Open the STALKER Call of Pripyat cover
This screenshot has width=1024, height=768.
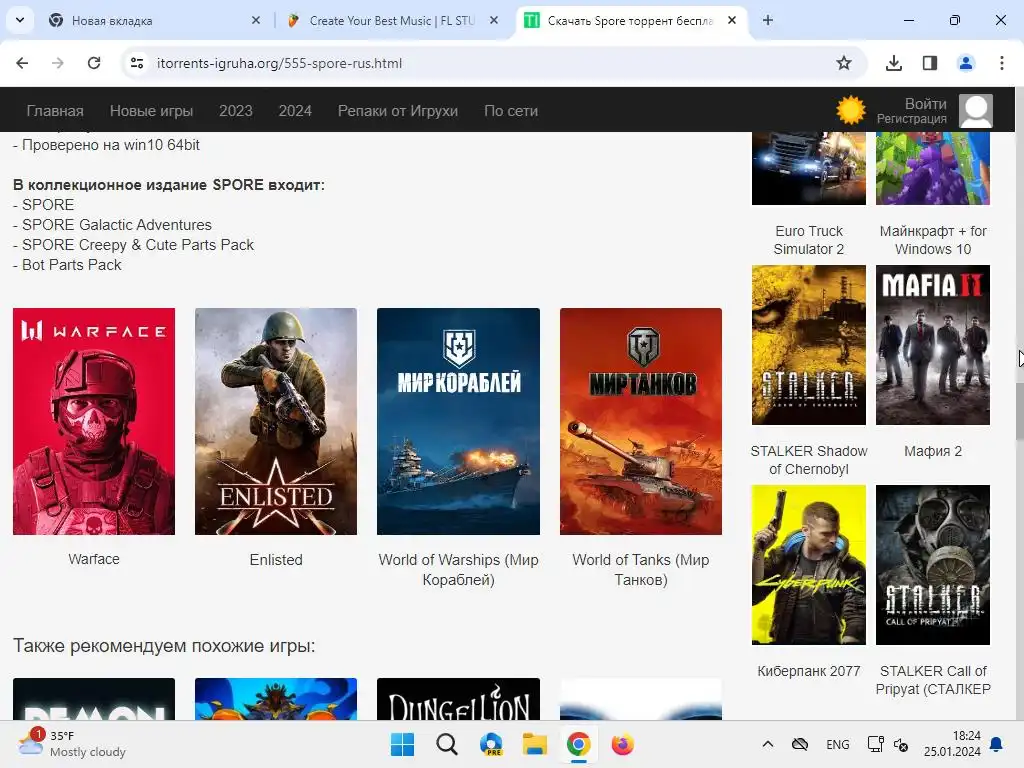933,565
